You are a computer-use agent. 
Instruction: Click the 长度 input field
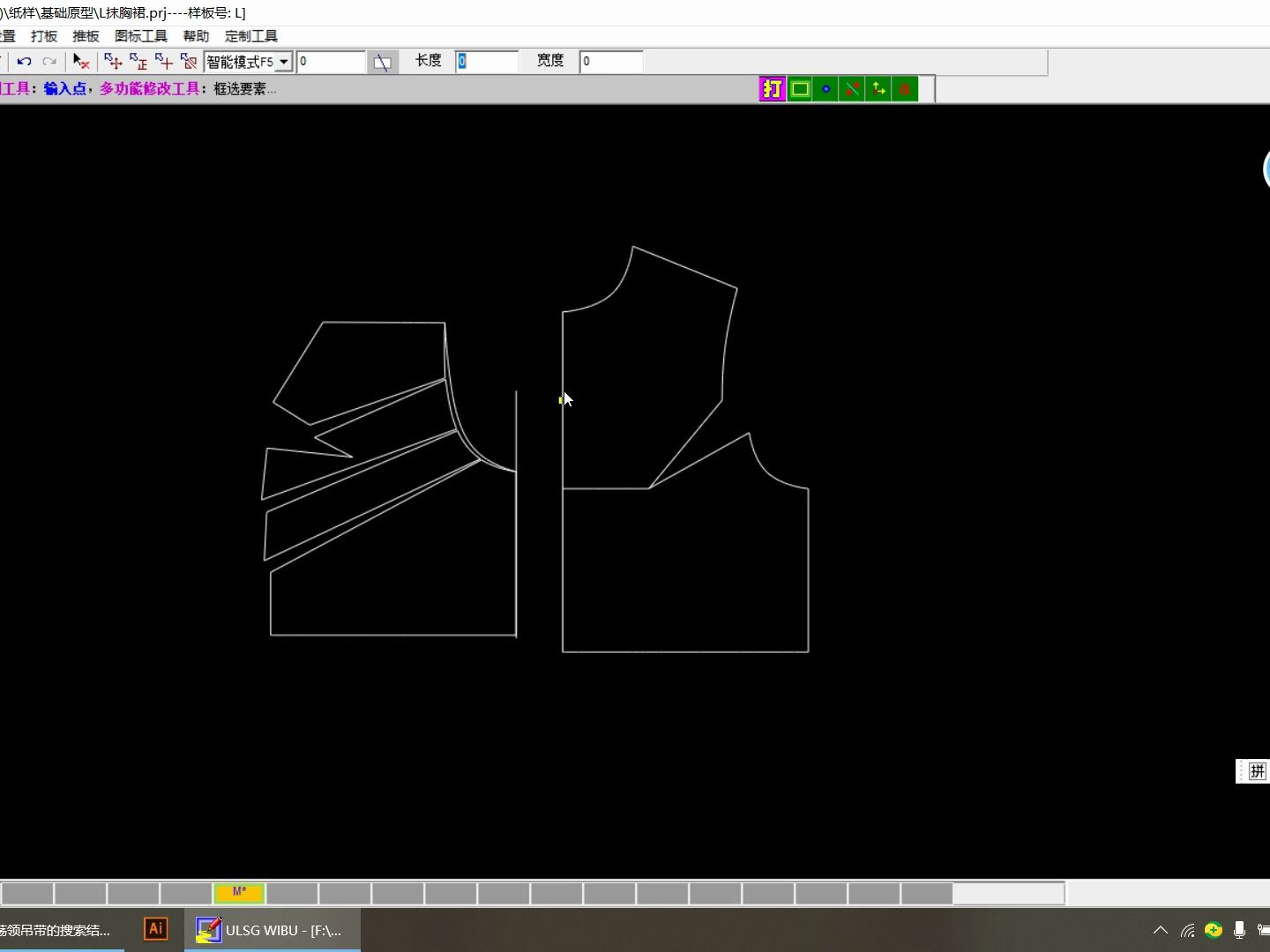[487, 61]
